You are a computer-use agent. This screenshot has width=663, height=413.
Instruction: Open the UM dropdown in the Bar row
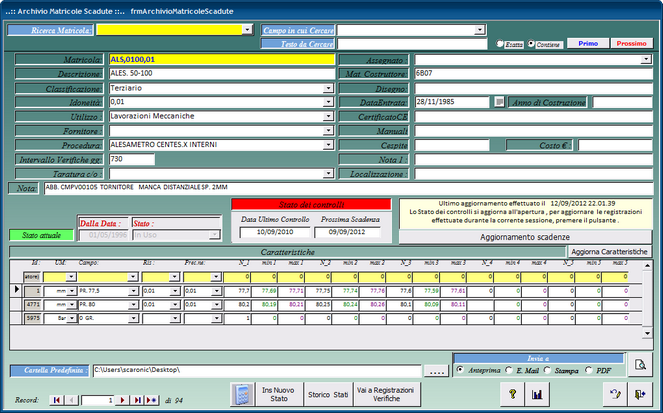pyautogui.click(x=71, y=318)
